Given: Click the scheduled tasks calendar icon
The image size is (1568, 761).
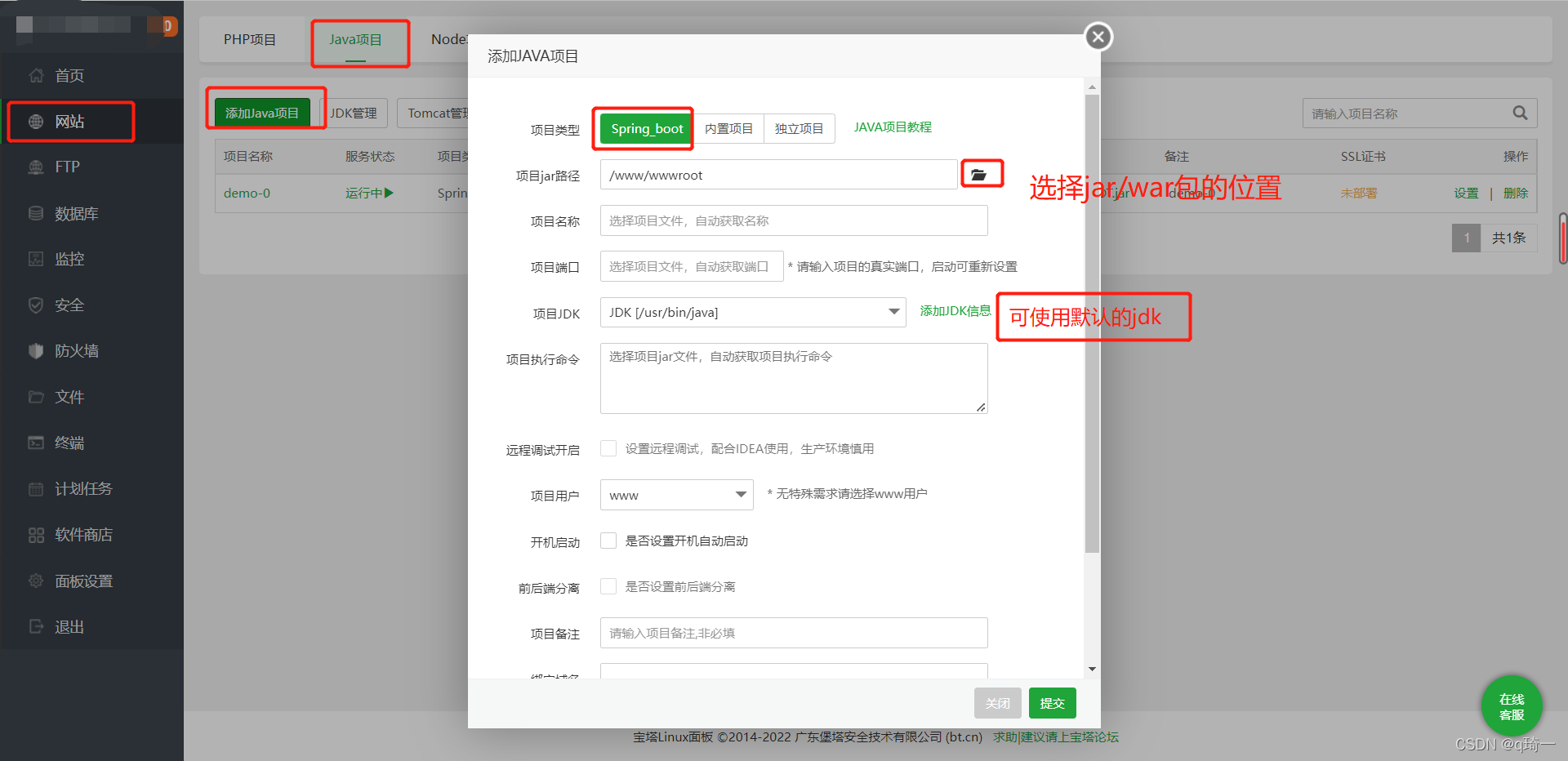Looking at the screenshot, I should click(36, 489).
